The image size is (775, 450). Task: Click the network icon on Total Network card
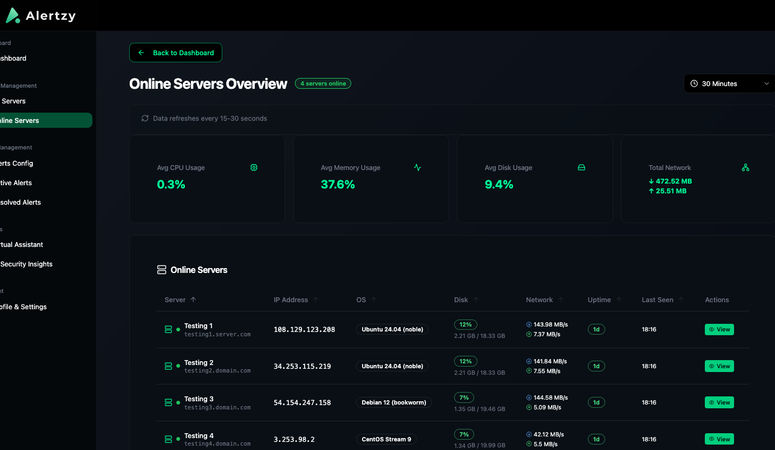pyautogui.click(x=745, y=168)
